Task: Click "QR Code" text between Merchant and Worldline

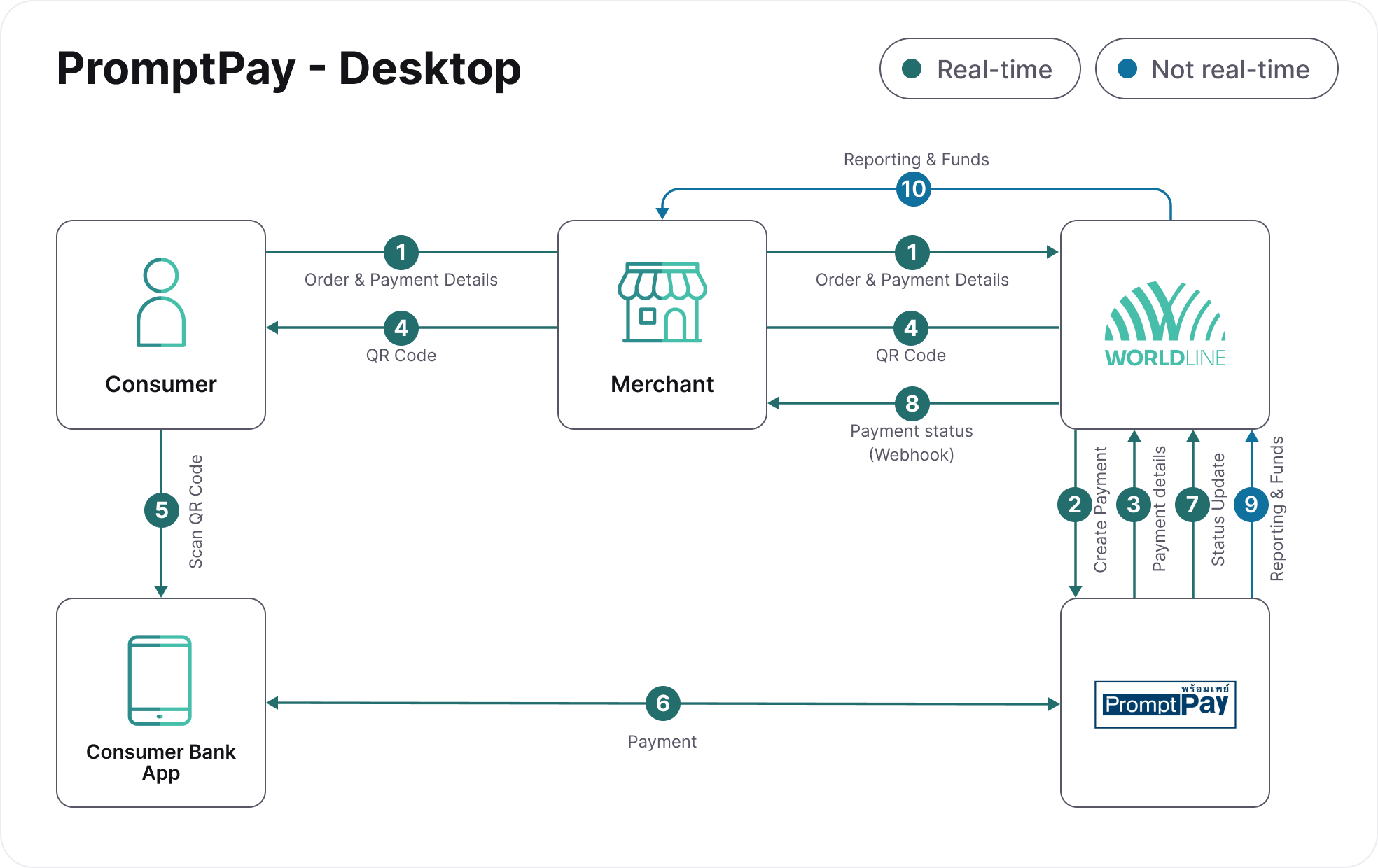Action: (x=911, y=356)
